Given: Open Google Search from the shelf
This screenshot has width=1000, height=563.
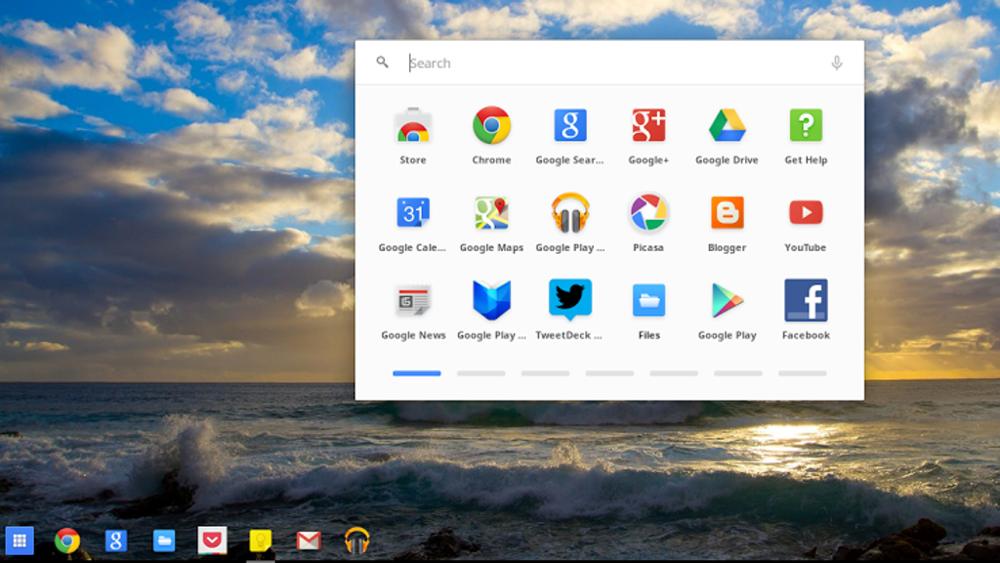Looking at the screenshot, I should (115, 541).
